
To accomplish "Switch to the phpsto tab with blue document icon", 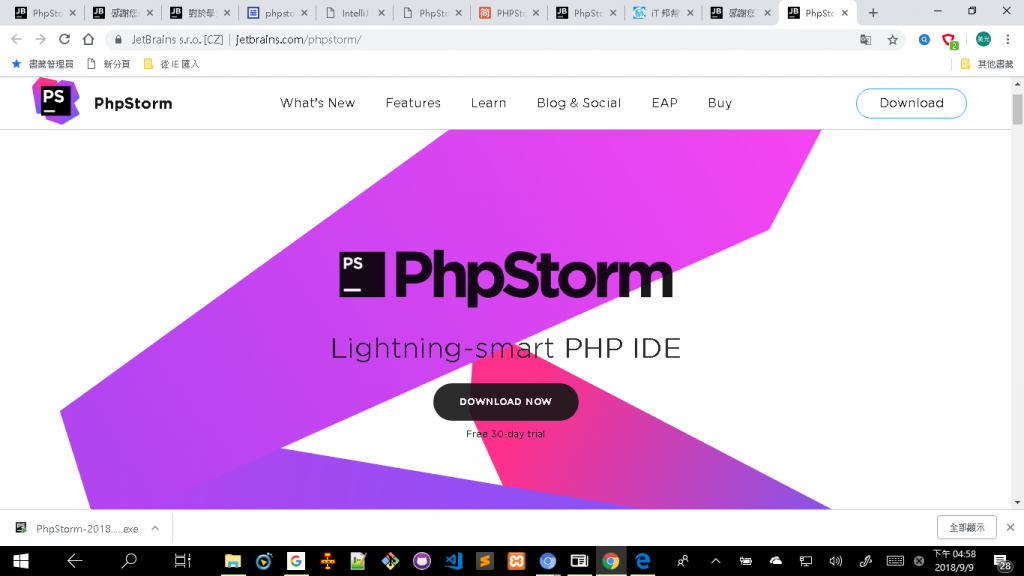I will point(278,13).
